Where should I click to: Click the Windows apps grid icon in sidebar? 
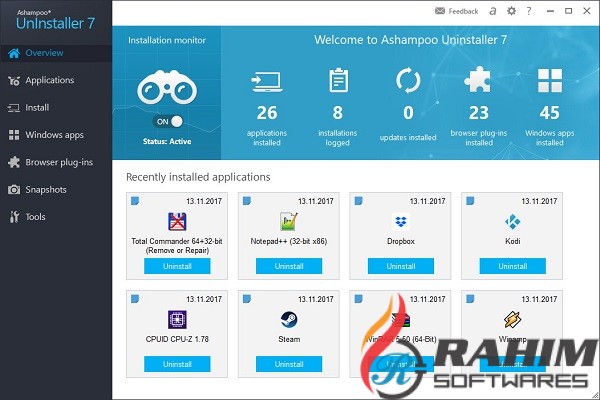pyautogui.click(x=14, y=135)
